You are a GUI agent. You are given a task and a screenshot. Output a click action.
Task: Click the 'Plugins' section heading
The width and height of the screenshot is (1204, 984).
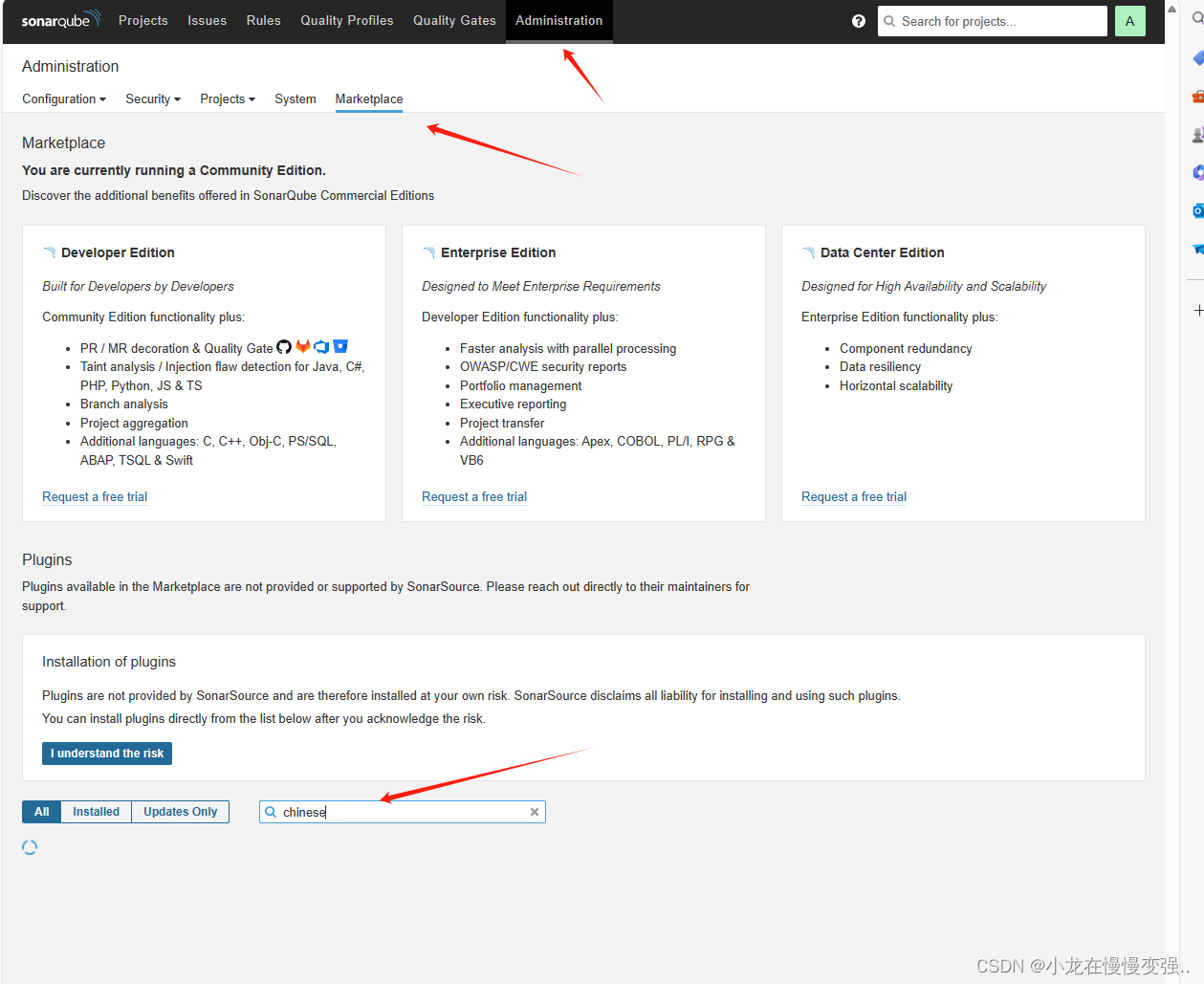click(x=47, y=559)
